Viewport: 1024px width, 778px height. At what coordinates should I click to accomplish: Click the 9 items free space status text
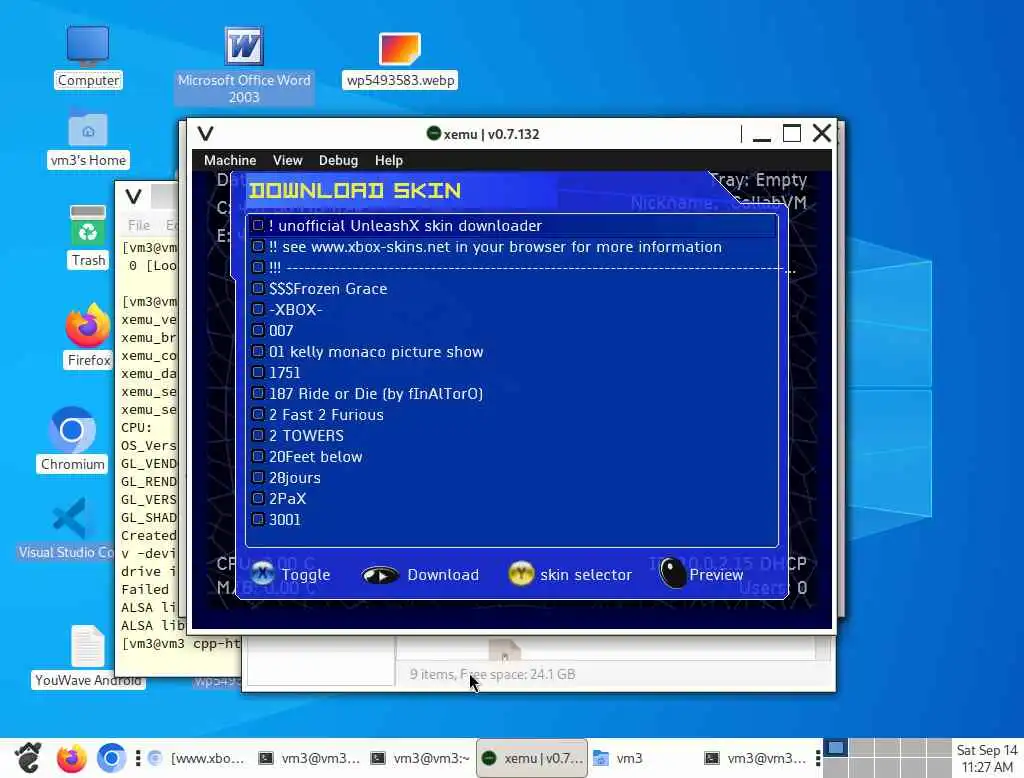(492, 674)
